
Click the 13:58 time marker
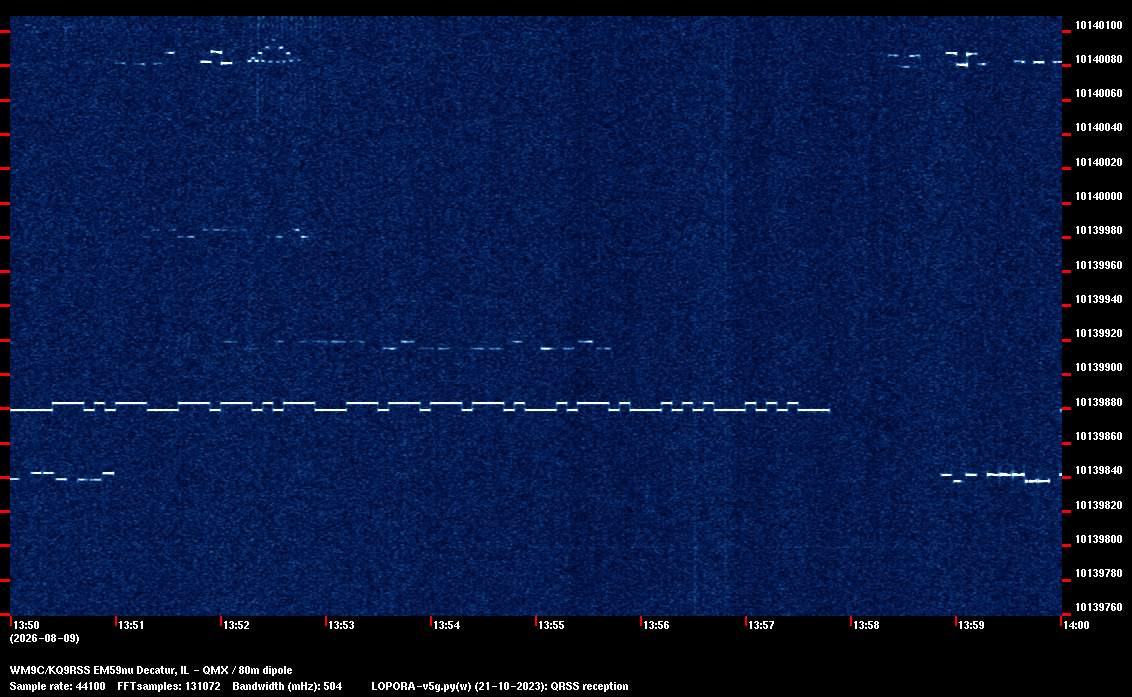pos(866,625)
